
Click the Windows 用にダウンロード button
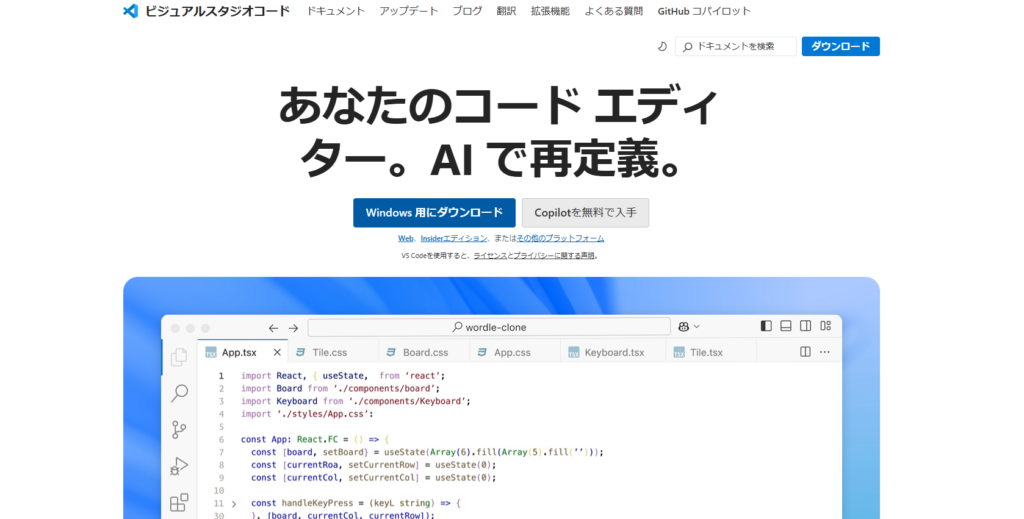434,213
